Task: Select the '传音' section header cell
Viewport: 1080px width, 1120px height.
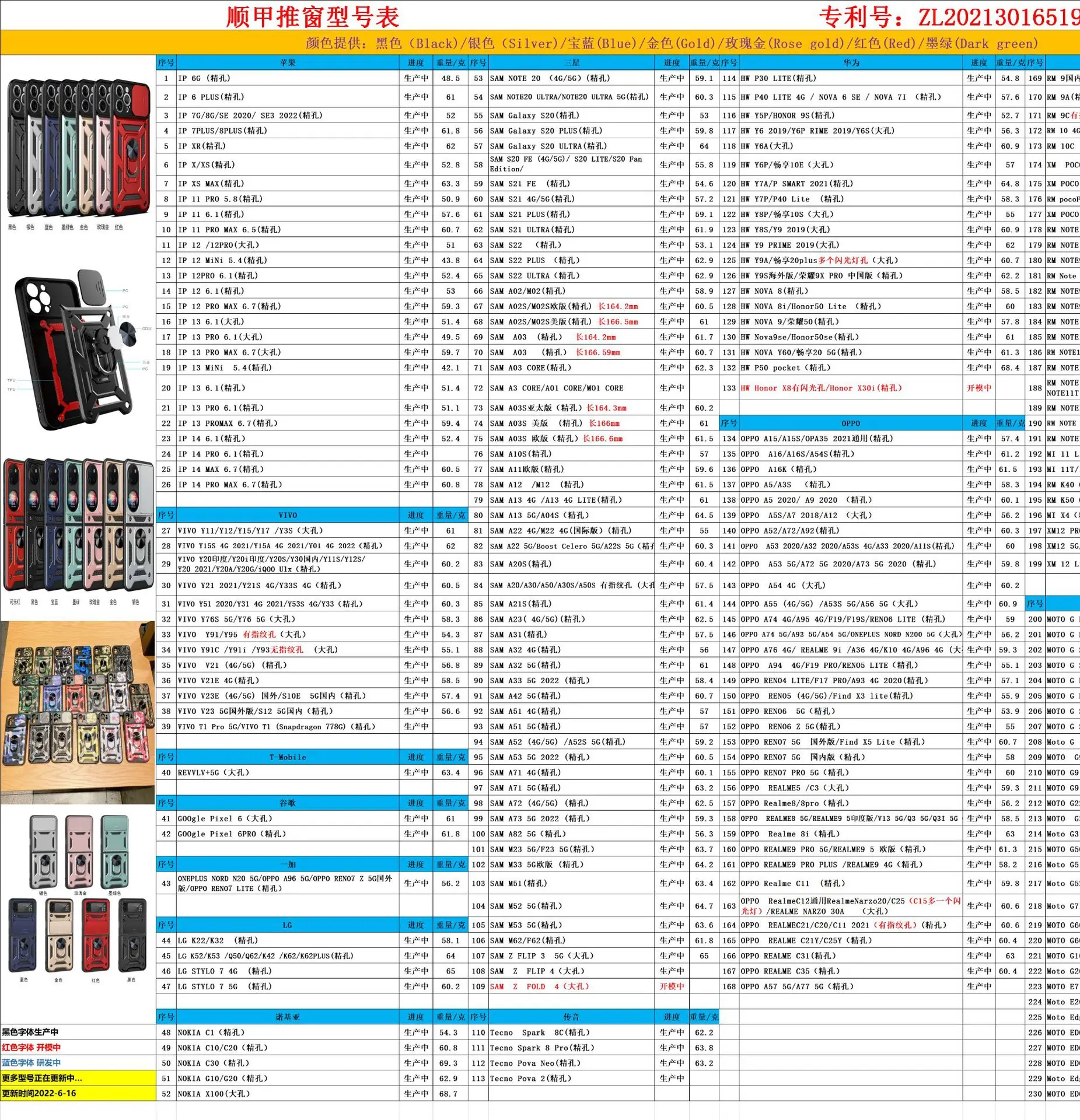Action: coord(571,1017)
